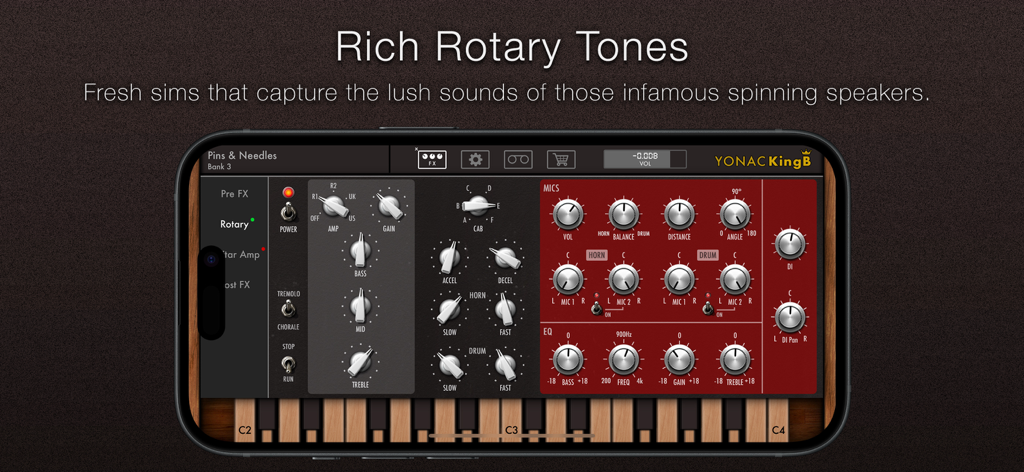The width and height of the screenshot is (1024, 472).
Task: Flip the STOP/RUN switch
Action: click(287, 364)
